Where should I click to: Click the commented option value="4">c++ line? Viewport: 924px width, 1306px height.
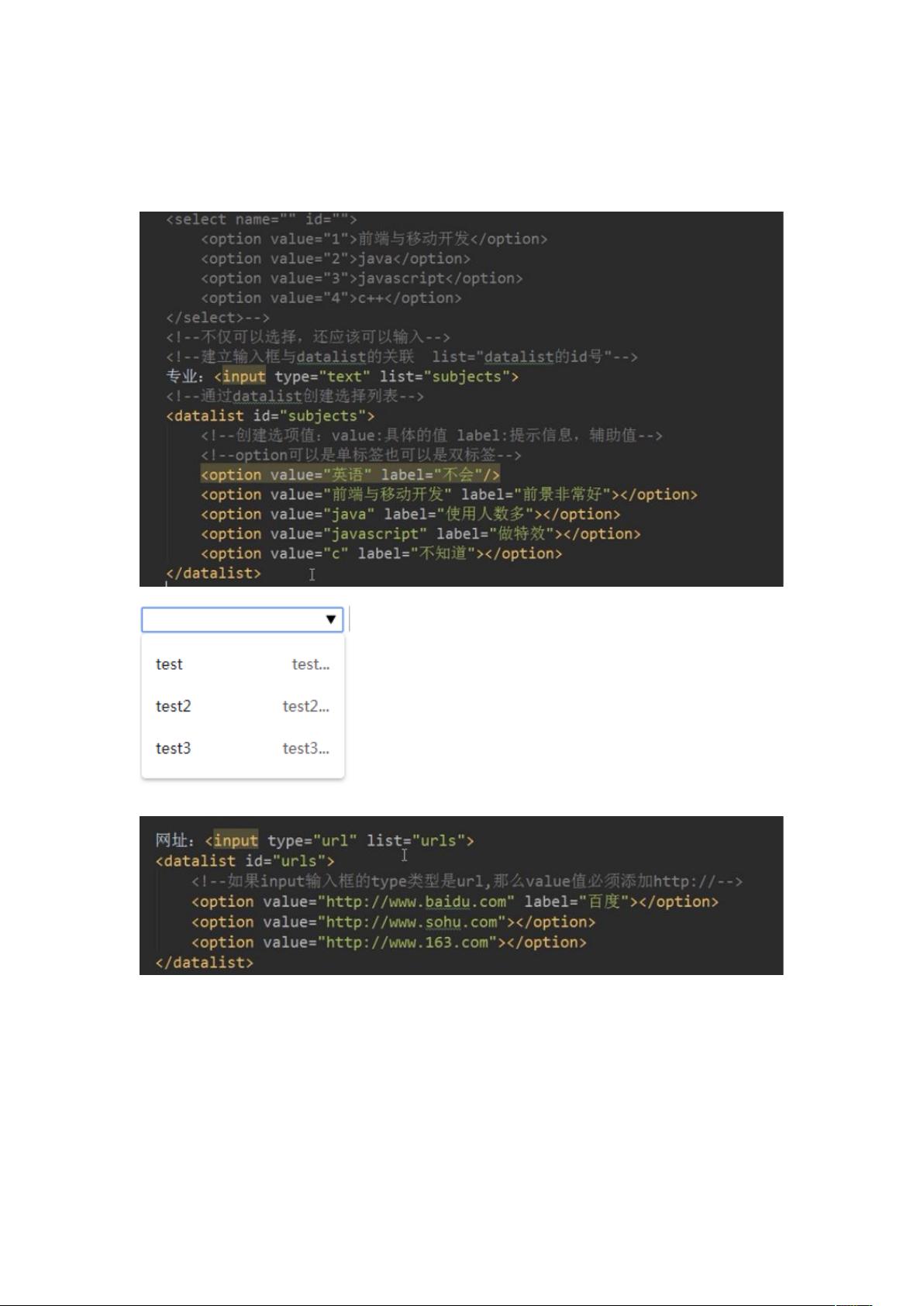(x=331, y=298)
